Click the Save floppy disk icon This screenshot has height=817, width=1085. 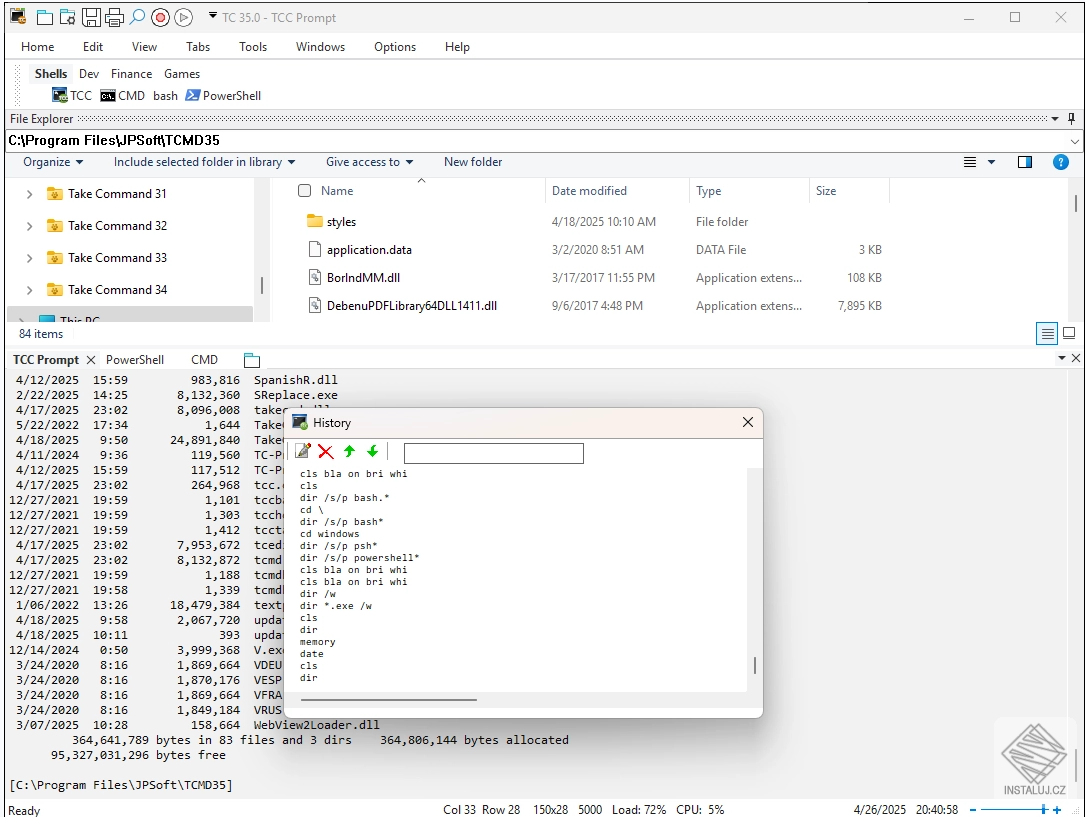pyautogui.click(x=91, y=17)
